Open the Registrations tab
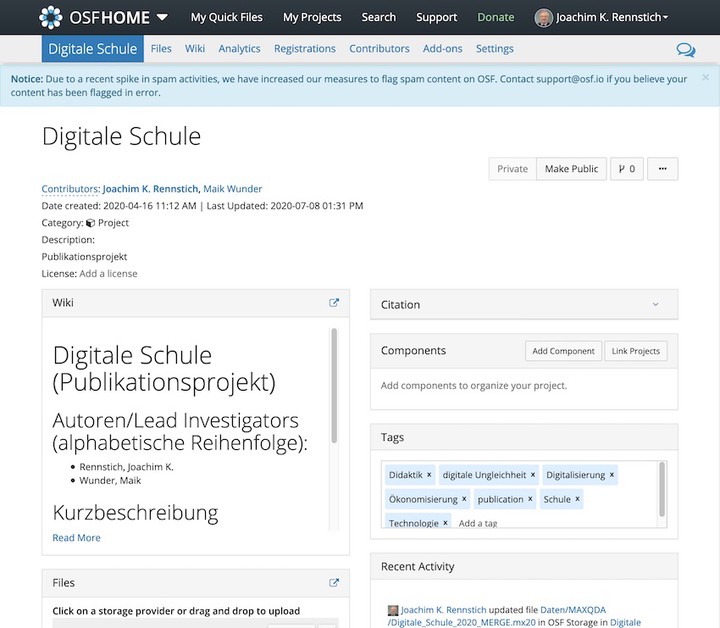Screen dimensions: 720x628 (304, 49)
